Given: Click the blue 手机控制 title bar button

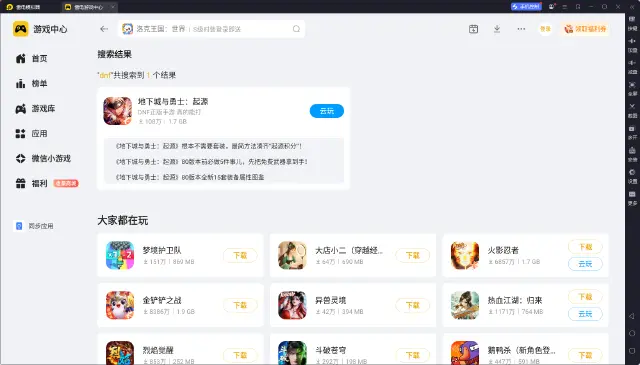Looking at the screenshot, I should coord(526,7).
